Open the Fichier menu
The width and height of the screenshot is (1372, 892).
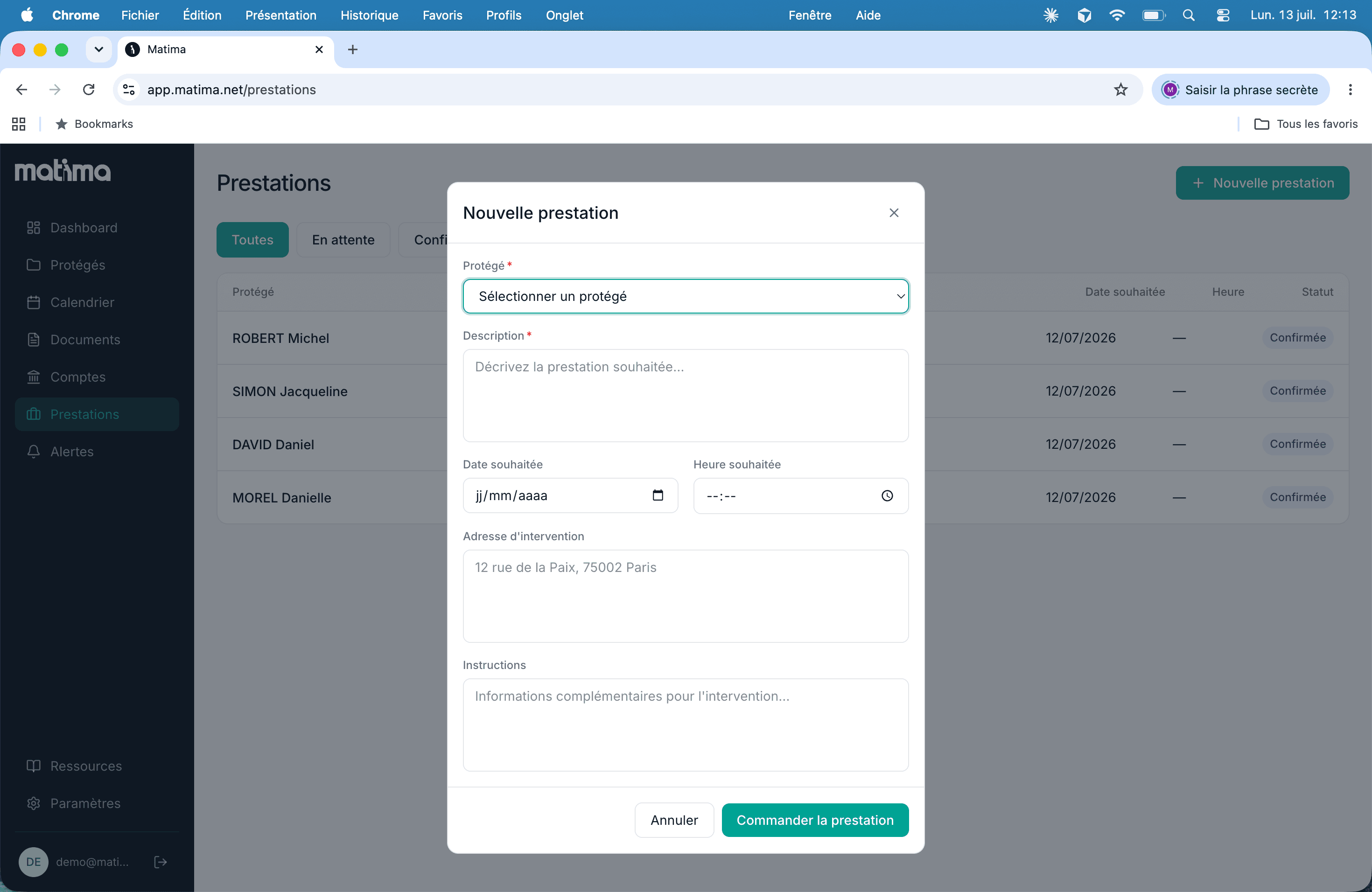point(140,15)
